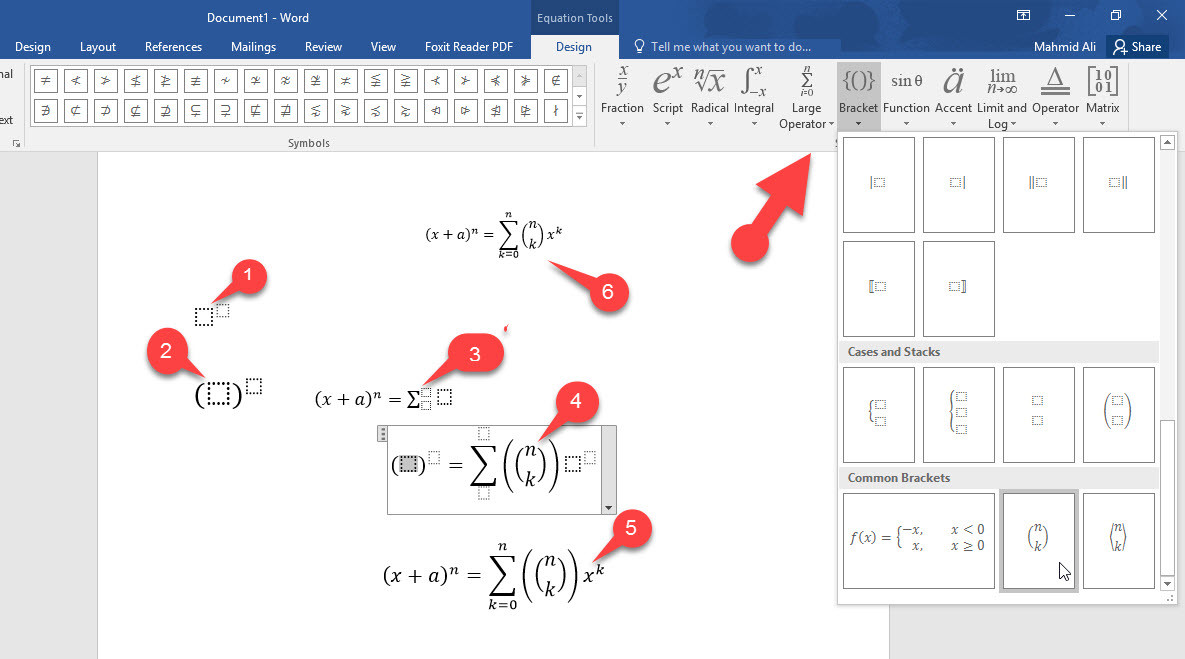Switch to the Review tab

pyautogui.click(x=323, y=46)
